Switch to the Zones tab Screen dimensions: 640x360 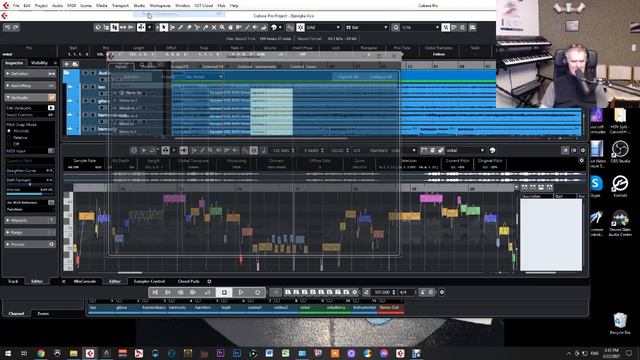pos(43,313)
